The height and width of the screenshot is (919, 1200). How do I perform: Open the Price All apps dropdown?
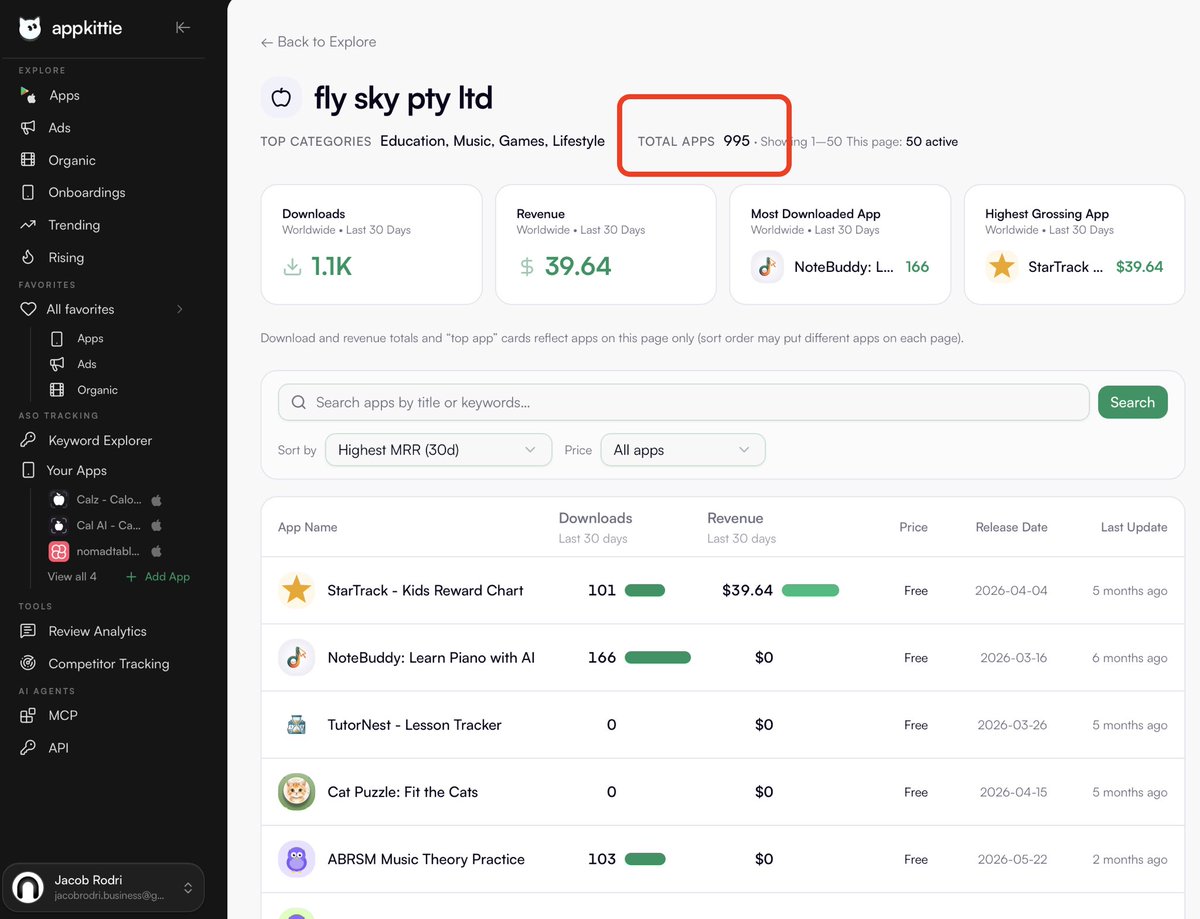click(x=683, y=450)
